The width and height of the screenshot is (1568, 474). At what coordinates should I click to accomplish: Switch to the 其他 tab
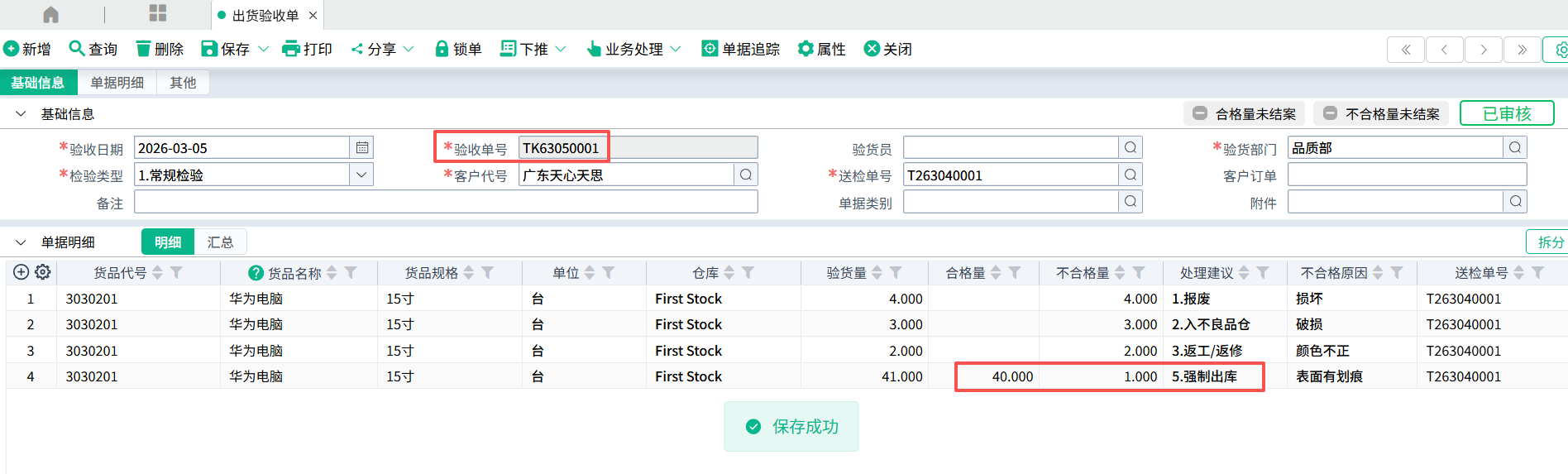183,82
